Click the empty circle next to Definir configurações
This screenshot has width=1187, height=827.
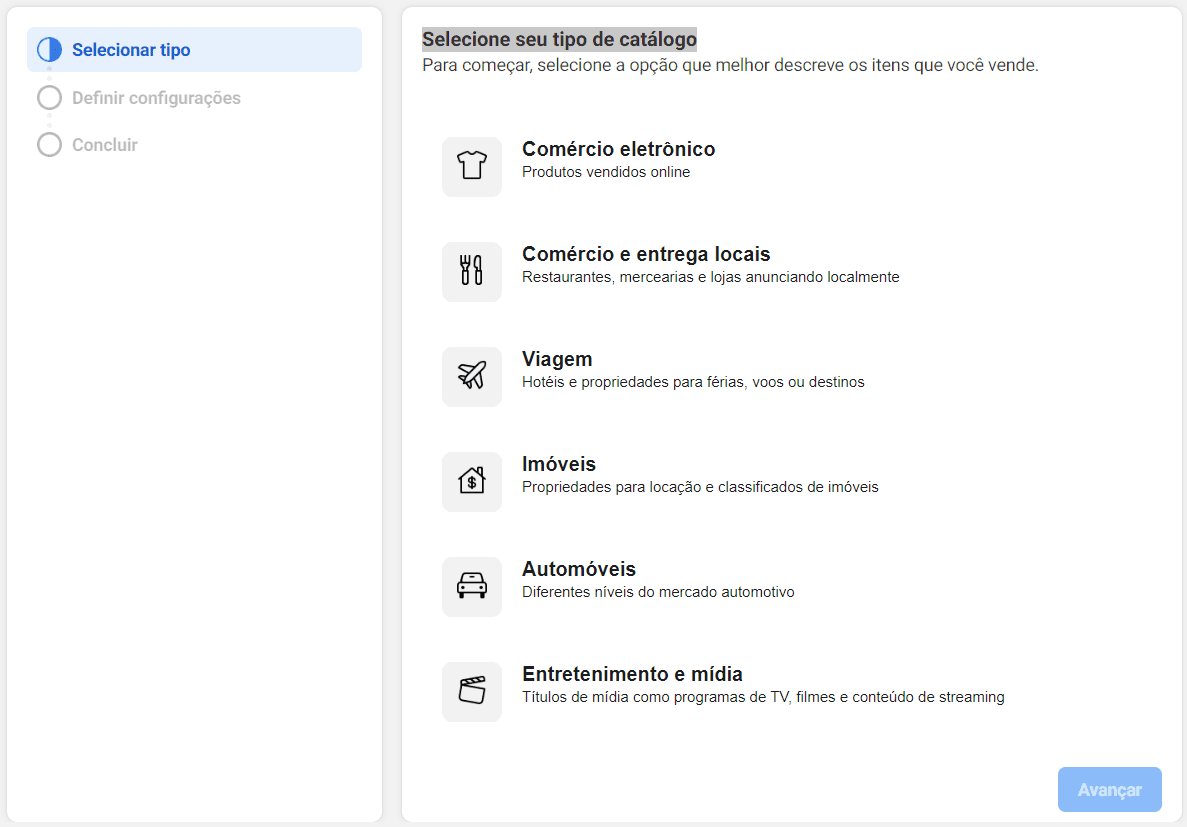(x=48, y=97)
